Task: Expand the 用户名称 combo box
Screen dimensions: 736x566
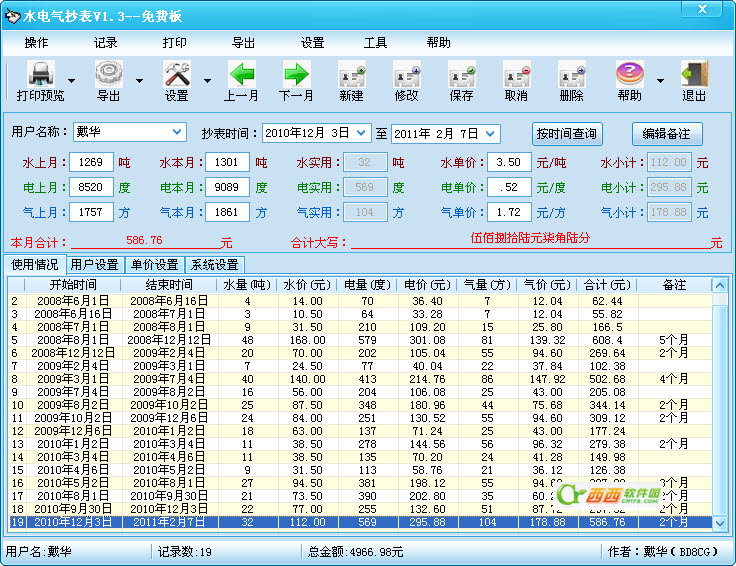Action: (178, 132)
